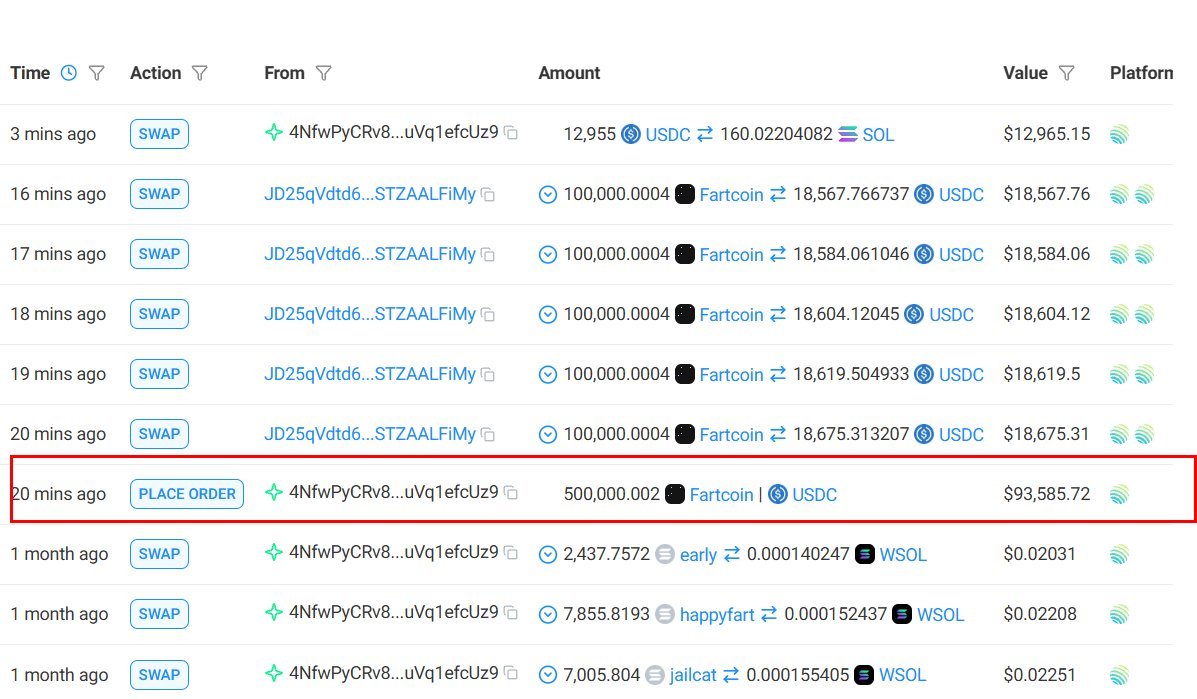Copy address in the 3 mins ago row
Screen dimensions: 1197x699
pyautogui.click(x=511, y=133)
